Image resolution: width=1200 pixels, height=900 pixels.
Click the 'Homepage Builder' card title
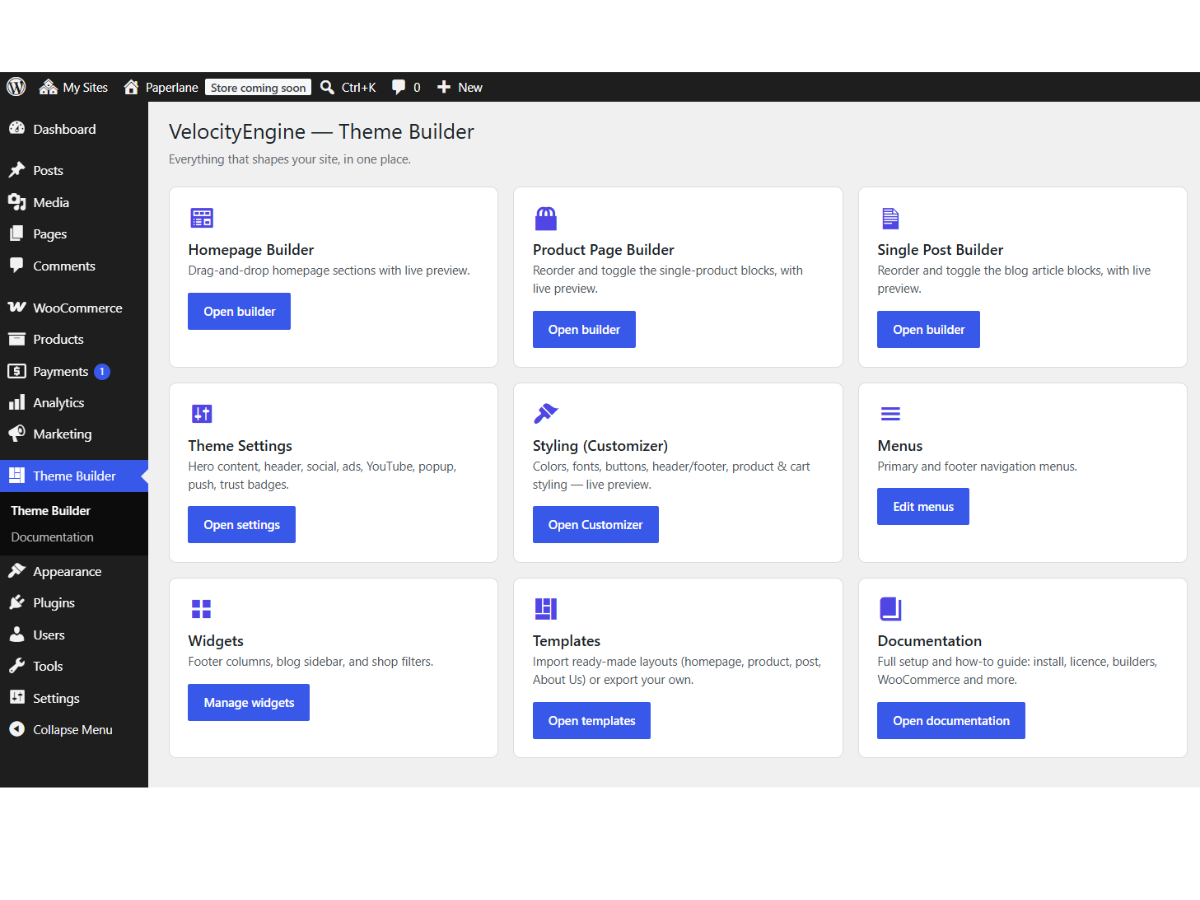(251, 250)
